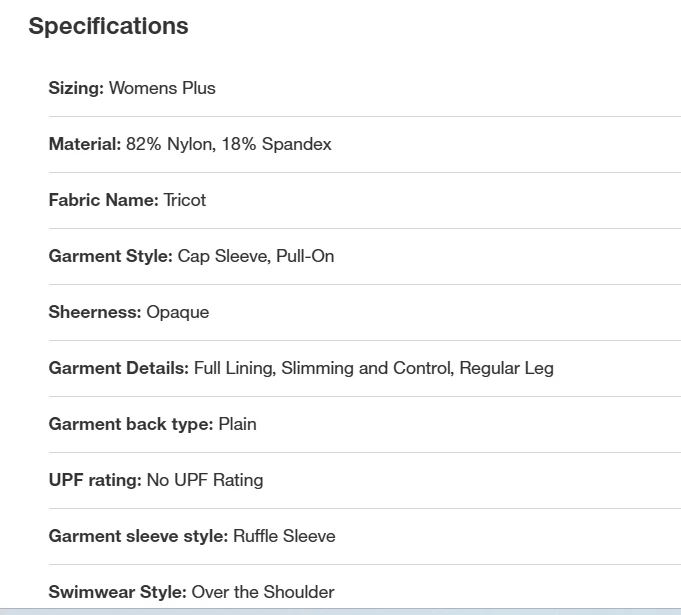681x615 pixels.
Task: Click the Over the Shoulder swimwear value
Action: pyautogui.click(x=263, y=592)
